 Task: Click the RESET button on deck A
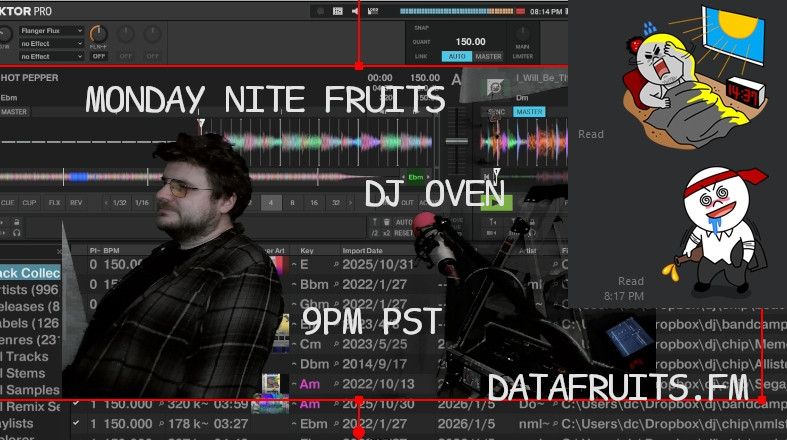404,233
